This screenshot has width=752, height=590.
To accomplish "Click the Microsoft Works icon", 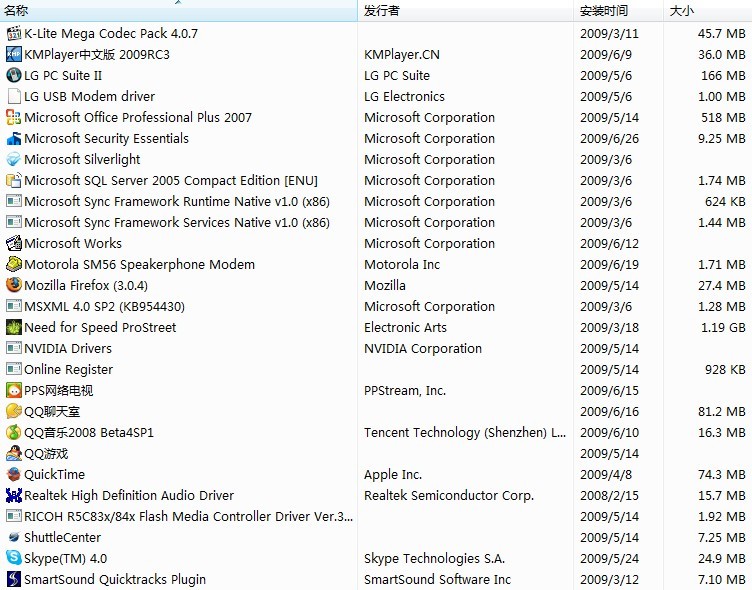I will [14, 243].
